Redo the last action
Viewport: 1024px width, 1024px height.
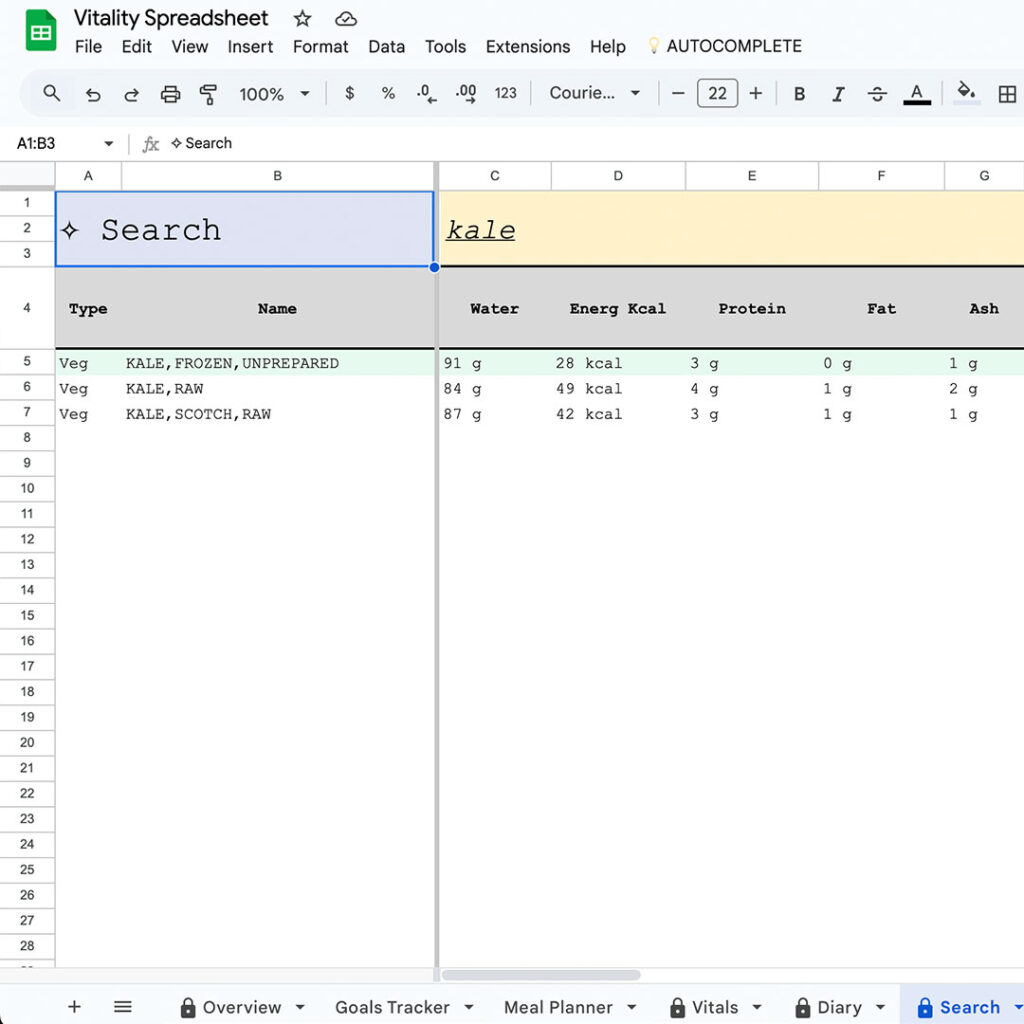[131, 95]
